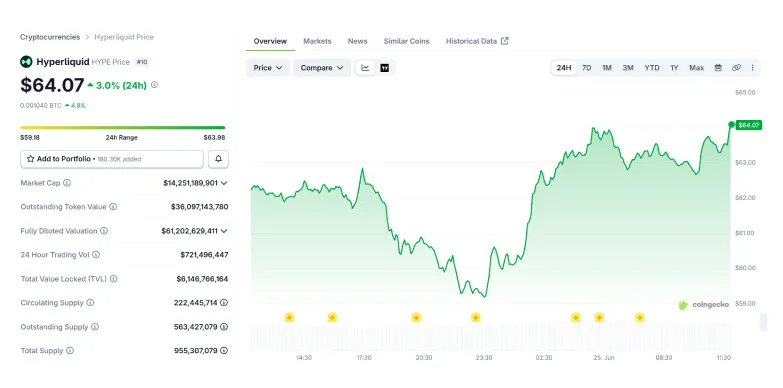The width and height of the screenshot is (783, 388).
Task: Click the chart link share icon
Action: [x=736, y=68]
